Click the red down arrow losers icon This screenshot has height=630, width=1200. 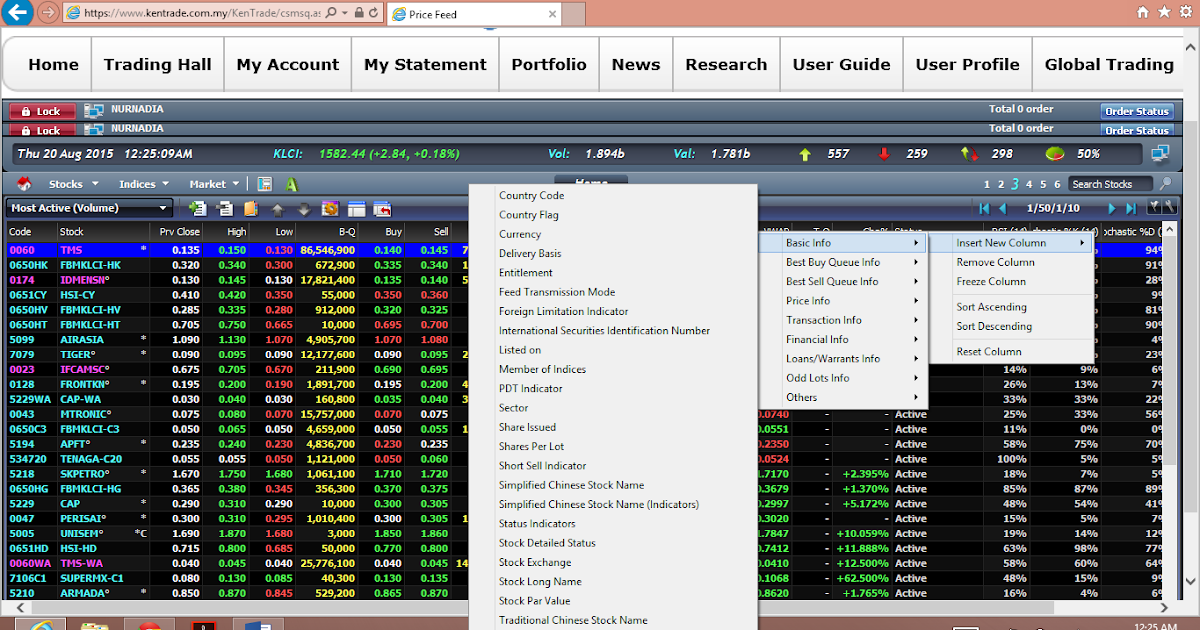[x=884, y=154]
